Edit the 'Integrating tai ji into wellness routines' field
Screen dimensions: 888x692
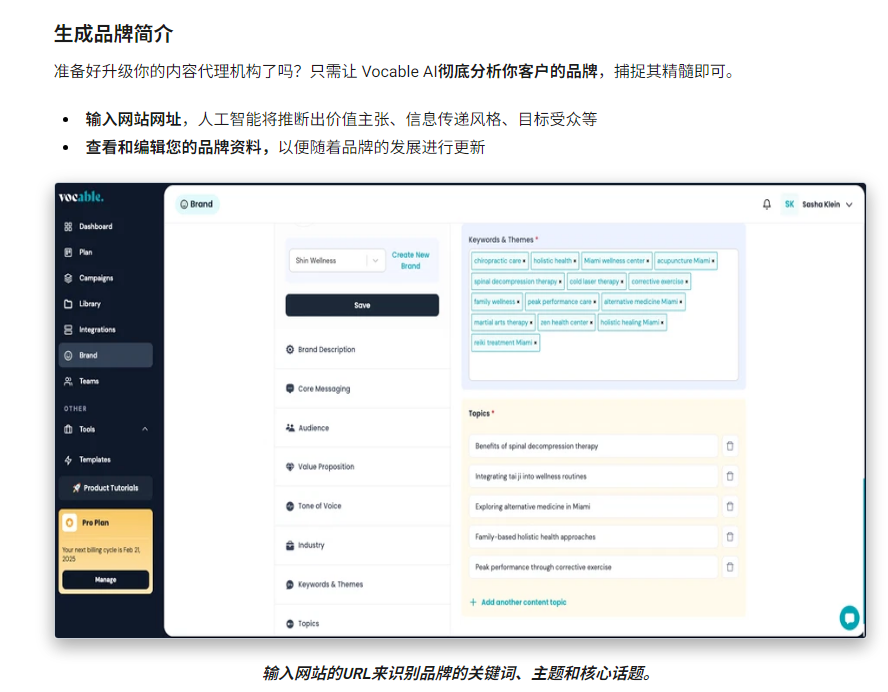(x=592, y=477)
